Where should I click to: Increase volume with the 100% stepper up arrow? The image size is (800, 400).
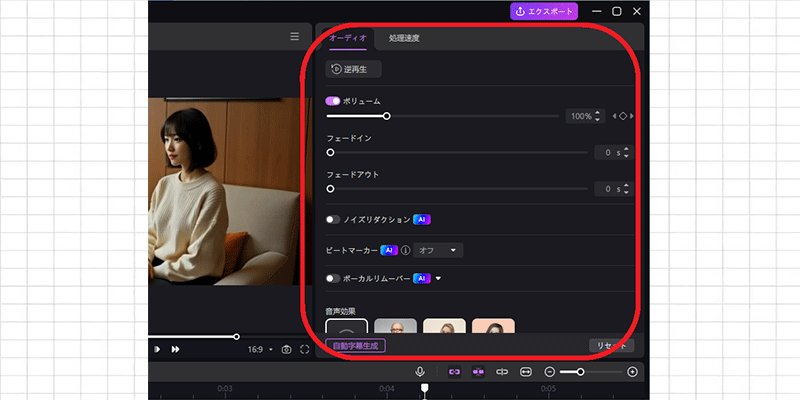[598, 113]
